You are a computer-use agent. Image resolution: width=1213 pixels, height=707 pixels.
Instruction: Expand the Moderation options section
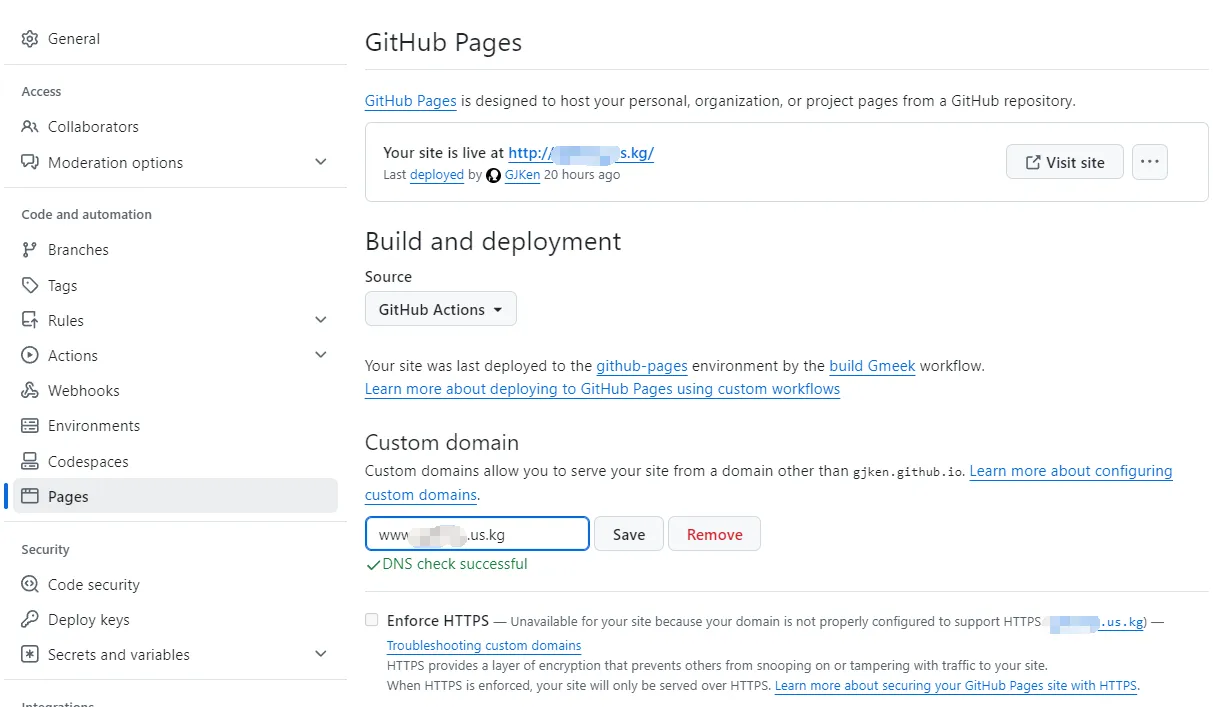pos(320,162)
